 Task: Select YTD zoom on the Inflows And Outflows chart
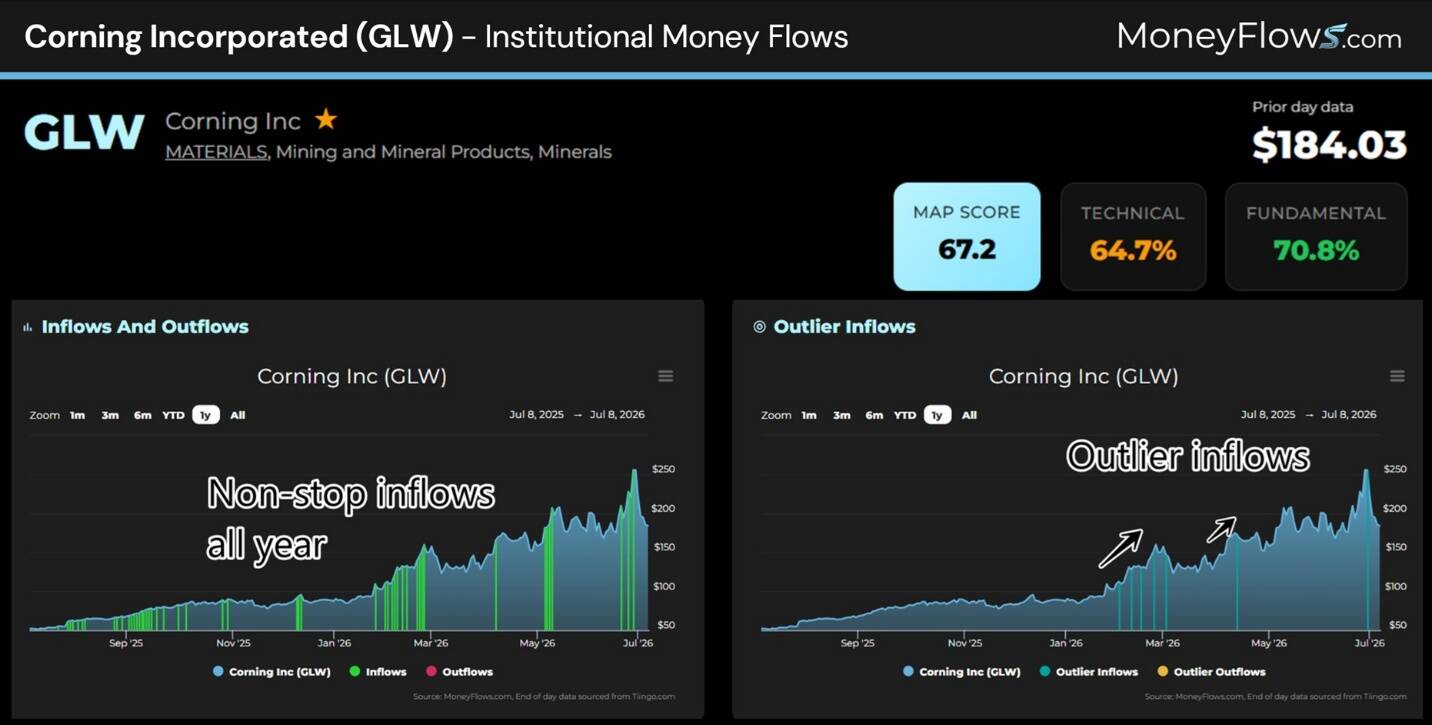pyautogui.click(x=174, y=415)
